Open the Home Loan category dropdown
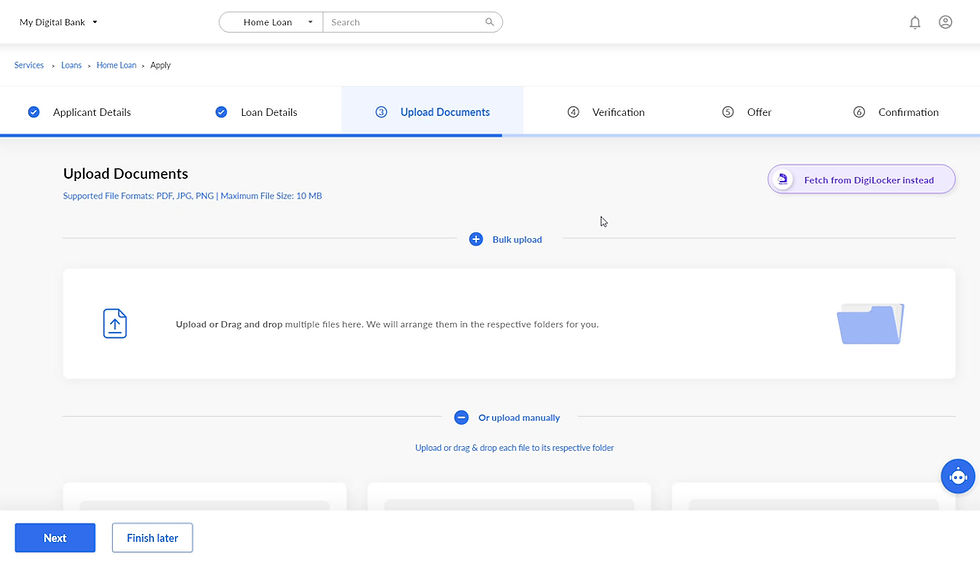Image resolution: width=980 pixels, height=565 pixels. pos(271,22)
